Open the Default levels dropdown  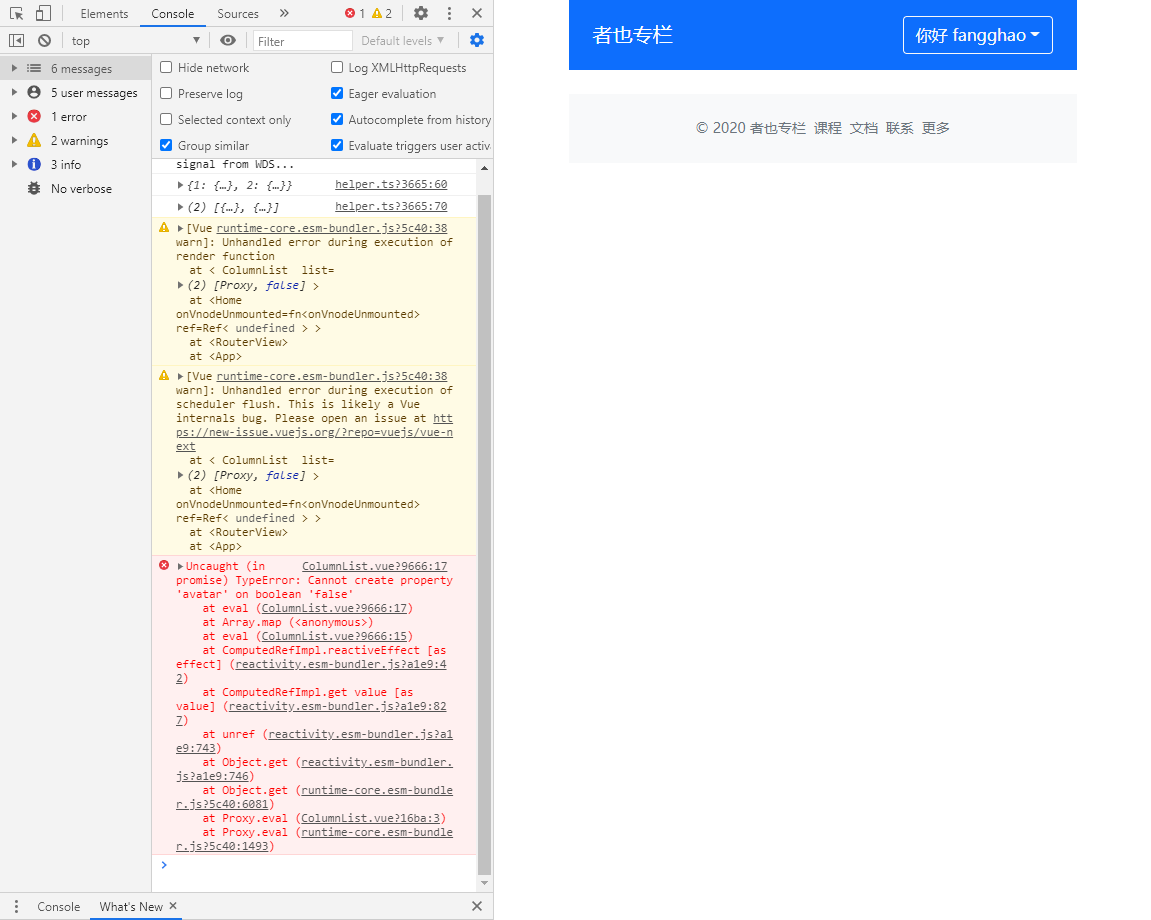[402, 40]
